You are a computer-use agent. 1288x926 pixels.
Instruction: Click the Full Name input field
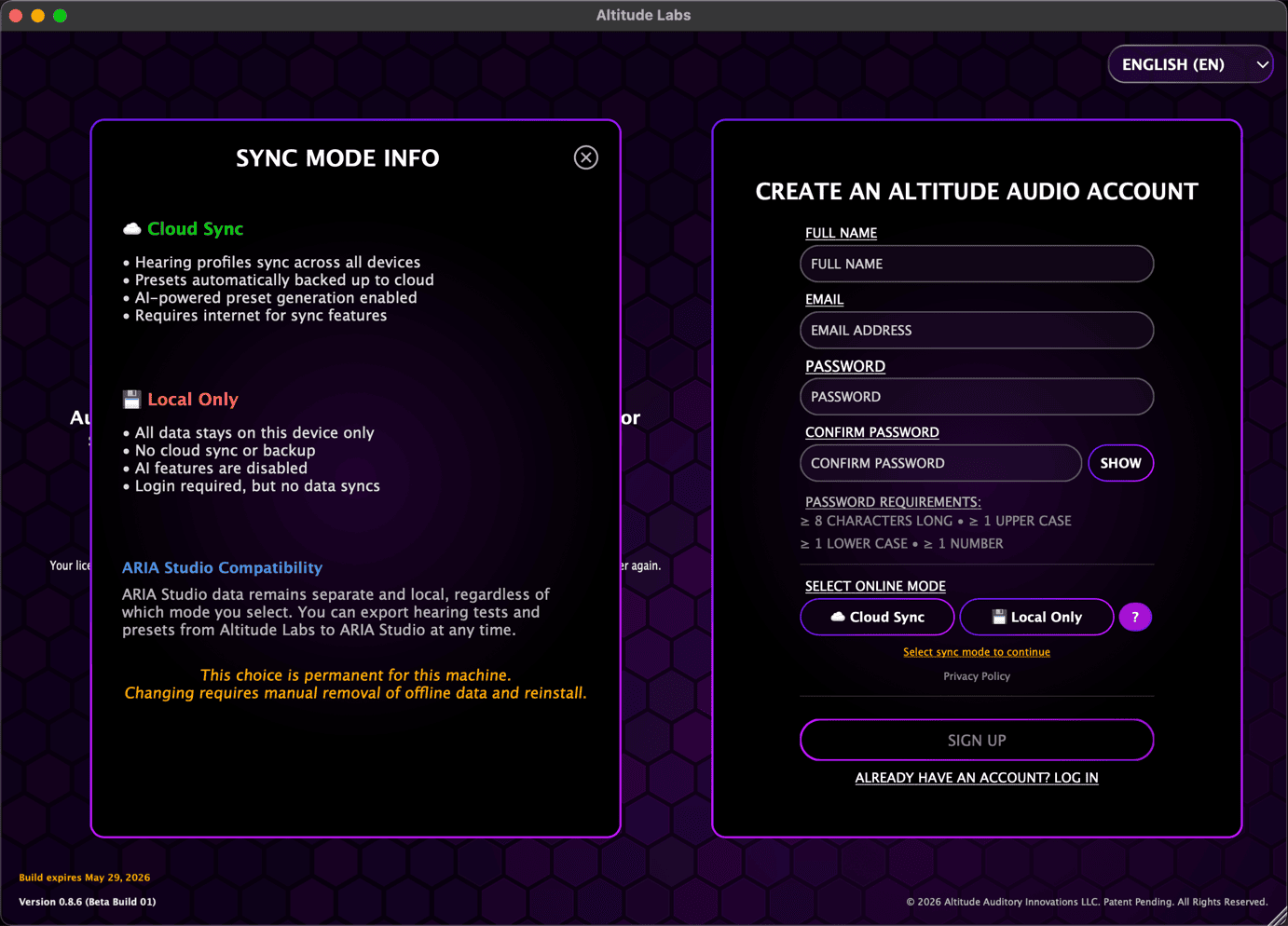976,264
